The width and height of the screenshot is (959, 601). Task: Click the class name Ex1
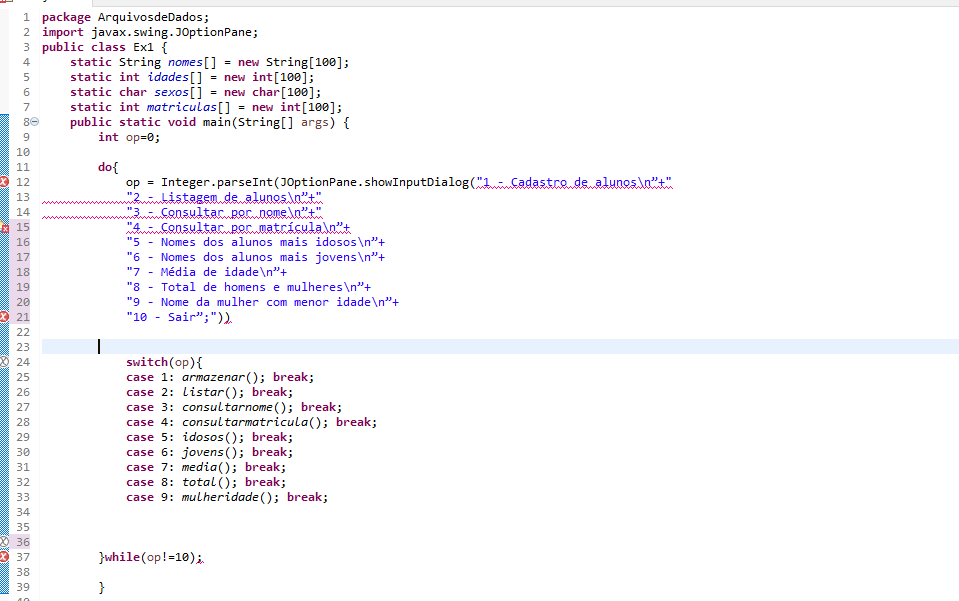coord(143,47)
